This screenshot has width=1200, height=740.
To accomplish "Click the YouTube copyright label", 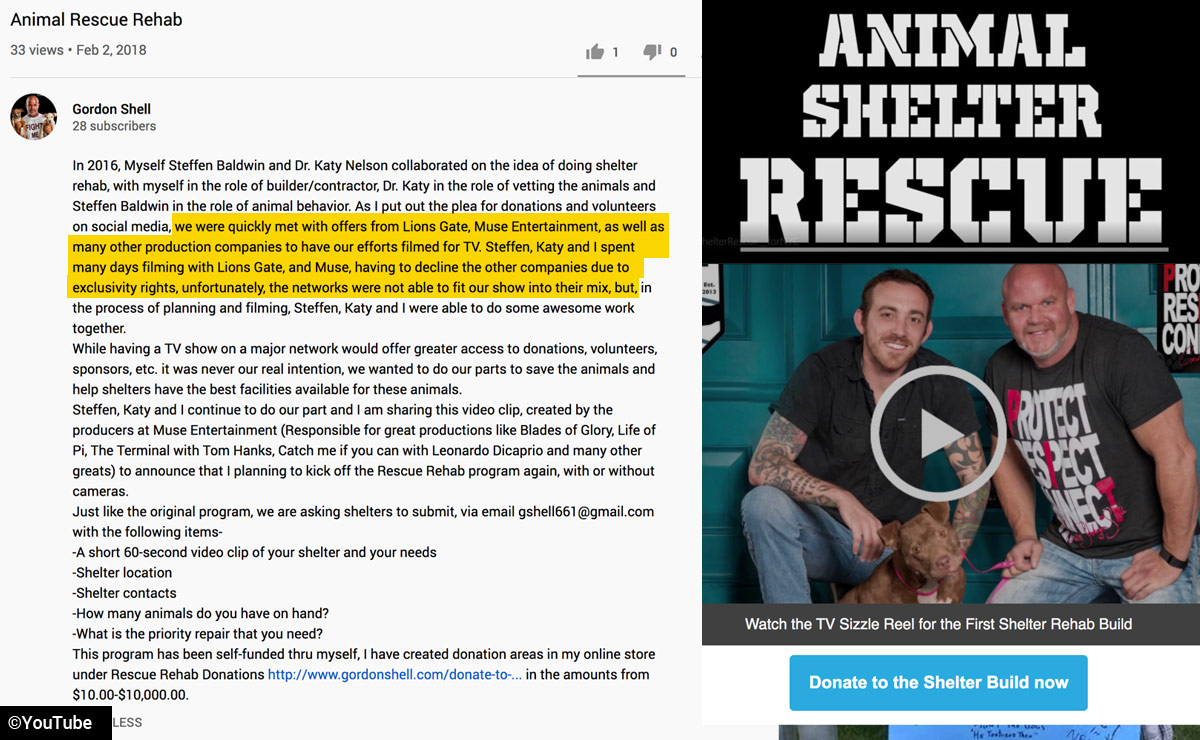I will 56,722.
